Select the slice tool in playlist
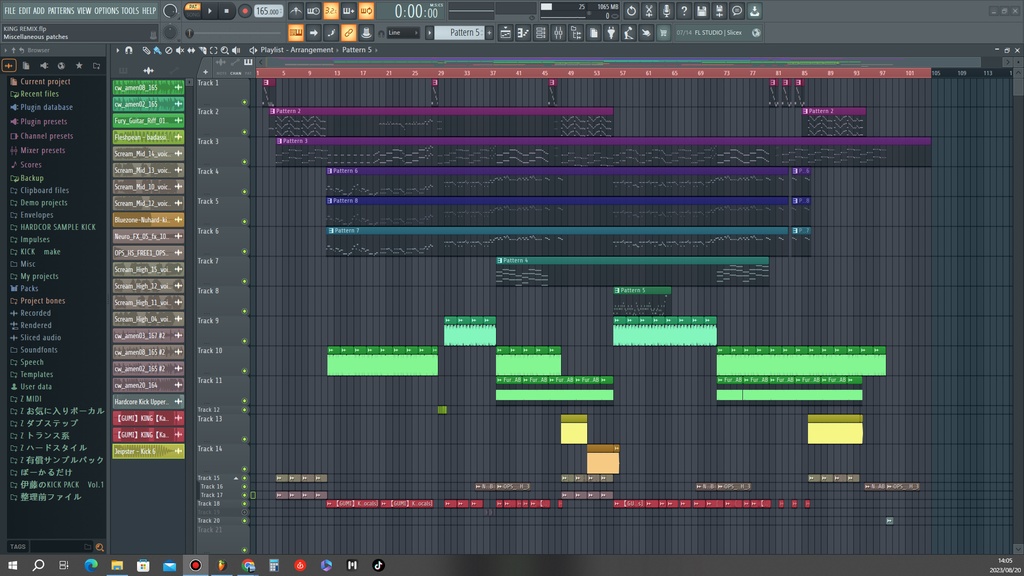 coord(202,50)
